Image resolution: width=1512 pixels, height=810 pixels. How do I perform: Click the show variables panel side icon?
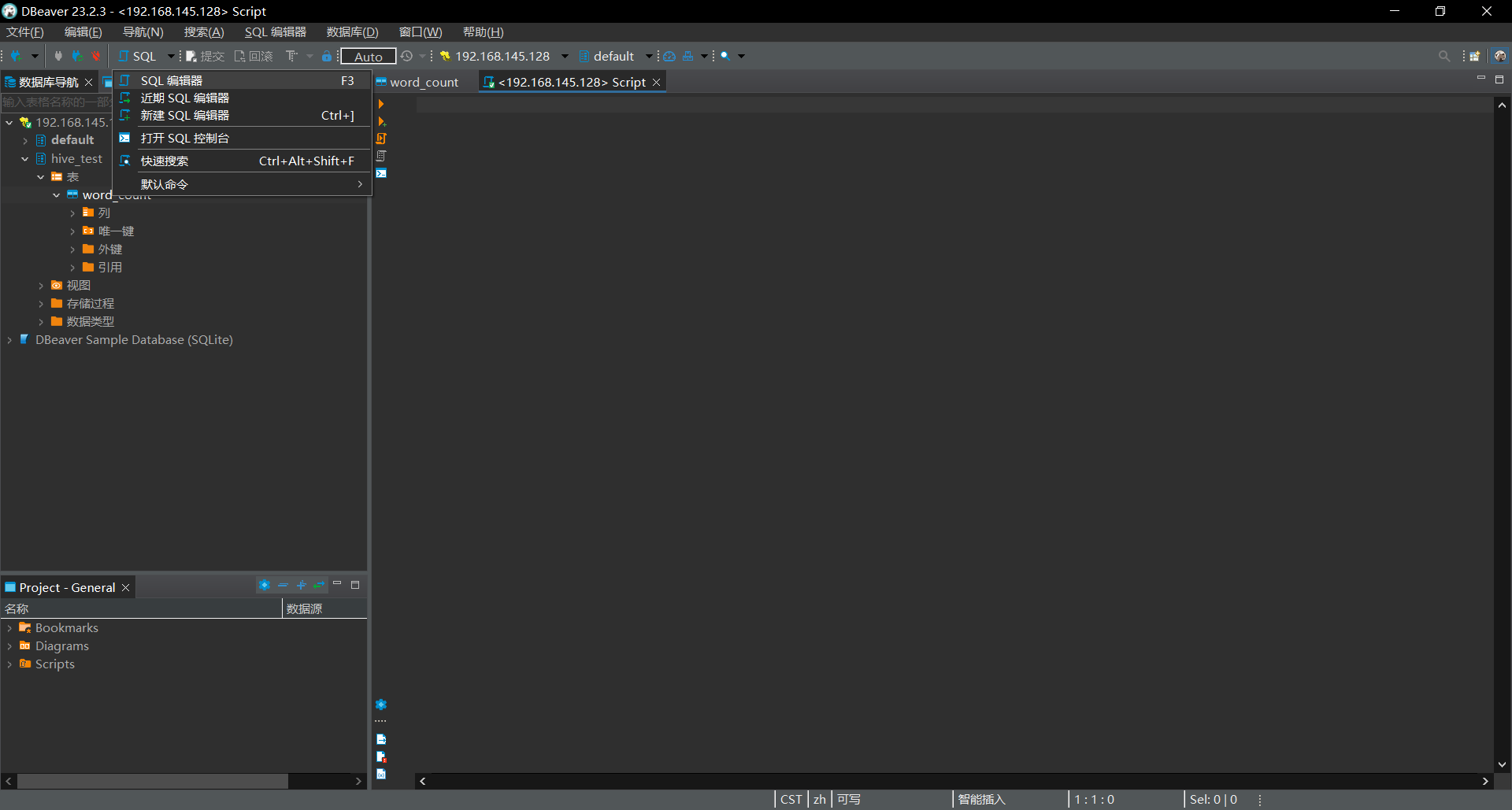pos(381,774)
